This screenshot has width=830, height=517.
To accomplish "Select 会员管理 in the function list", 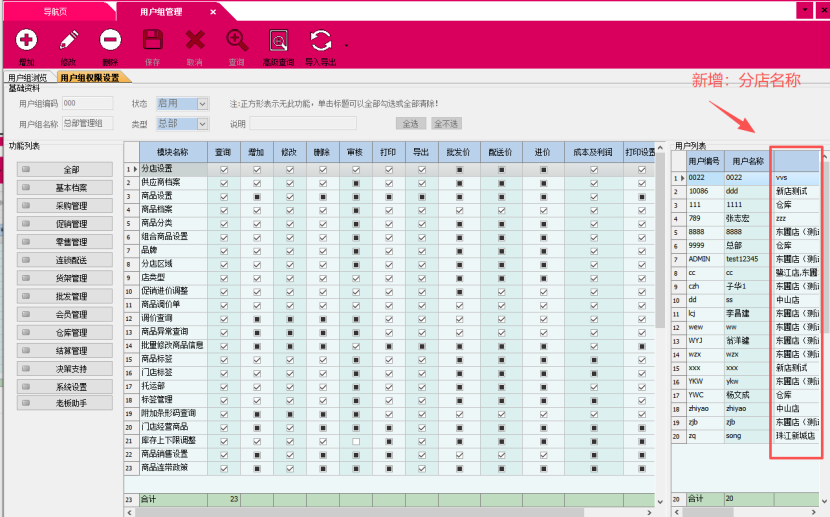I will pos(65,314).
